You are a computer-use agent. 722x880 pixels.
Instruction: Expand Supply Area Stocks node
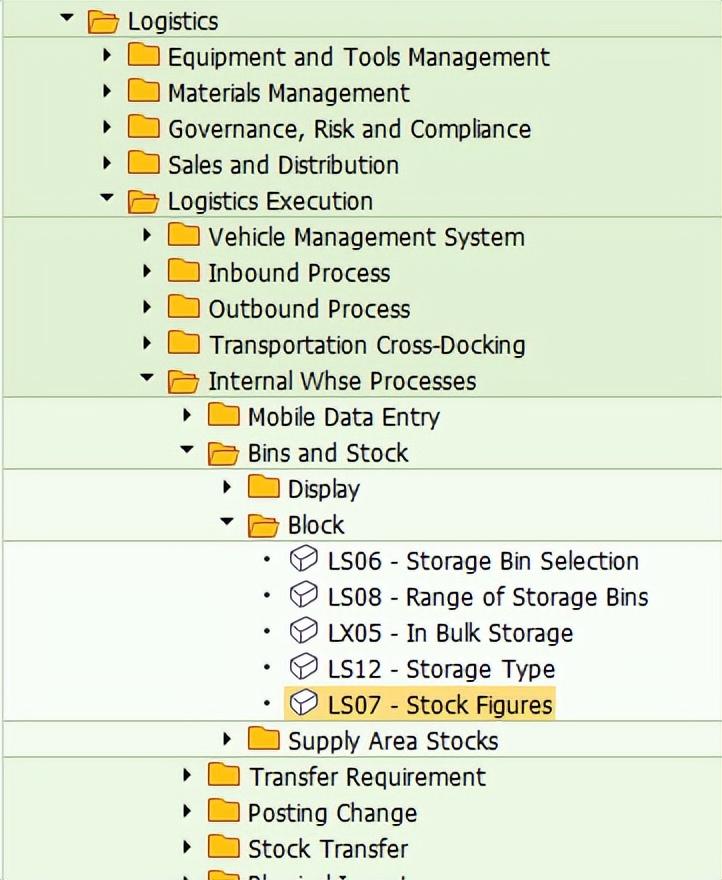227,740
